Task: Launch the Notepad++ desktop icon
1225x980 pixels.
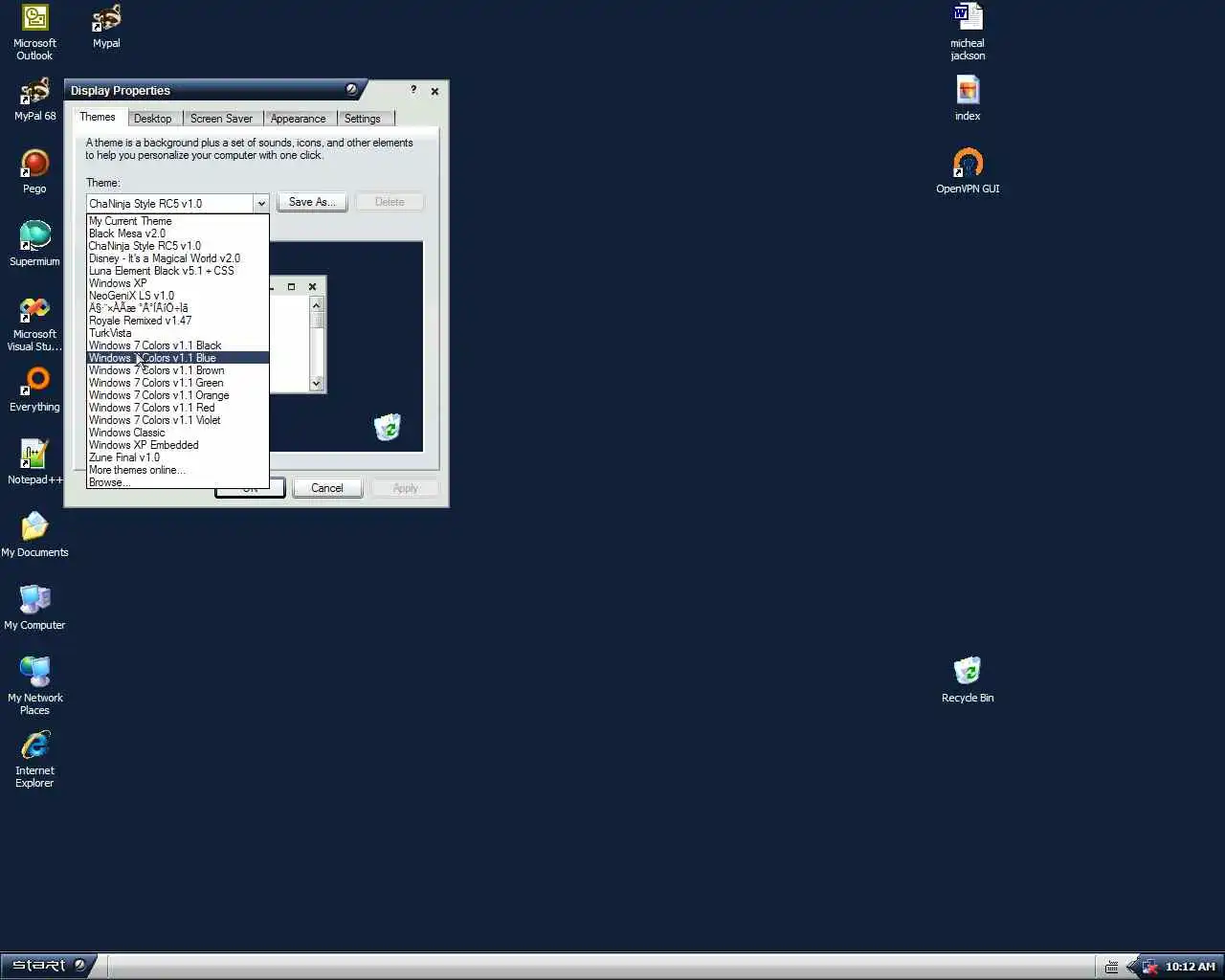Action: pos(34,463)
